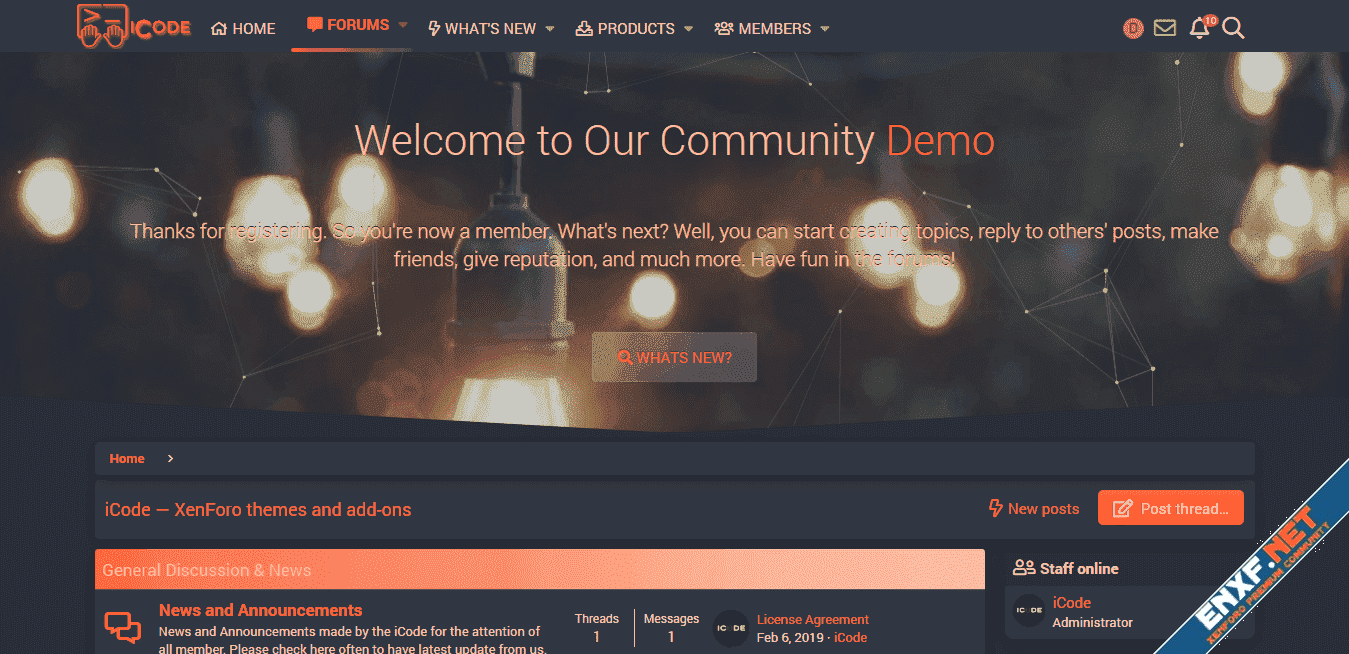Expand the FORUMS dropdown arrow
Viewport: 1349px width, 654px height.
[x=402, y=25]
